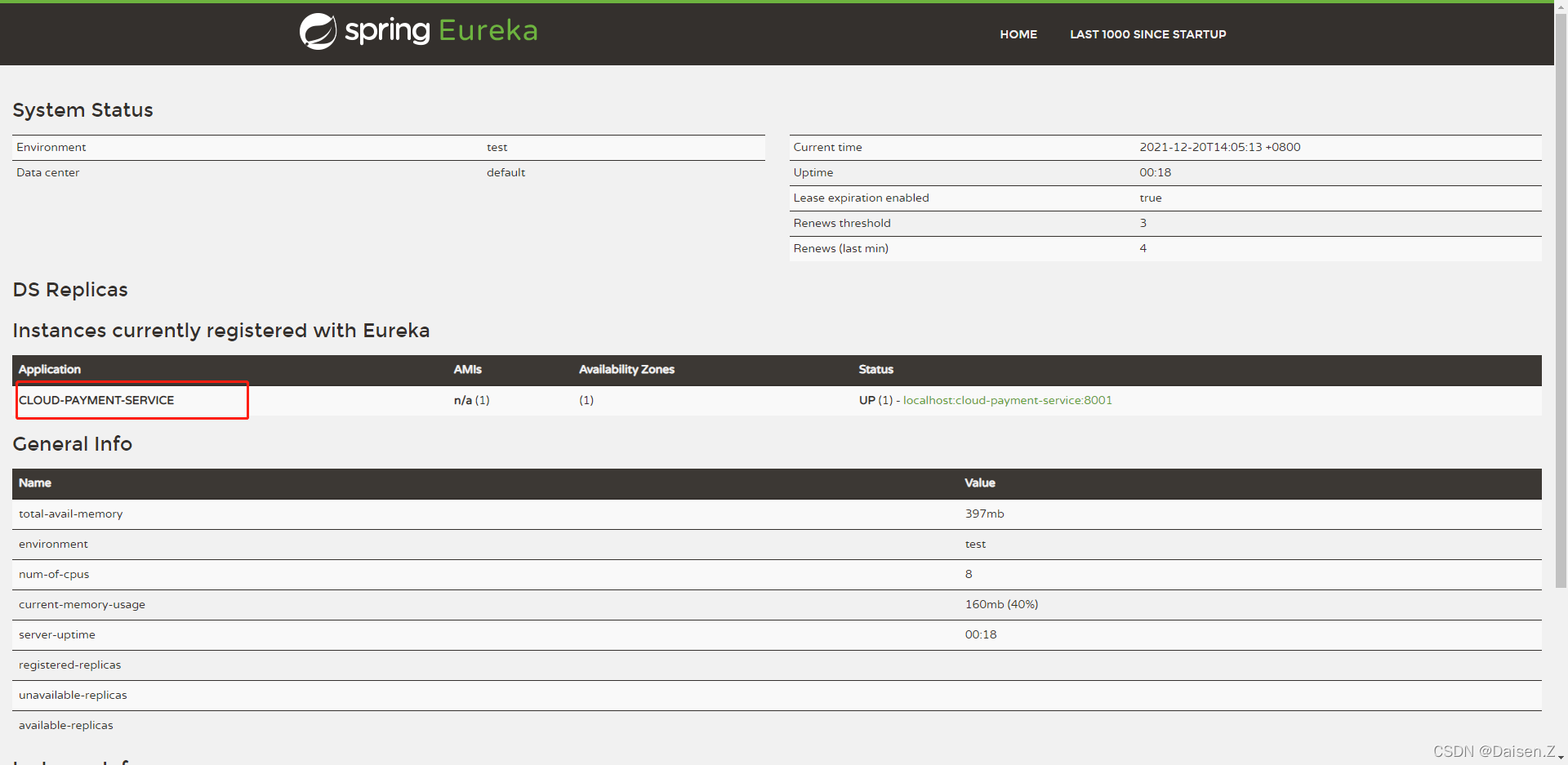Click the Lease expiration enabled label
1568x765 pixels.
coord(861,198)
